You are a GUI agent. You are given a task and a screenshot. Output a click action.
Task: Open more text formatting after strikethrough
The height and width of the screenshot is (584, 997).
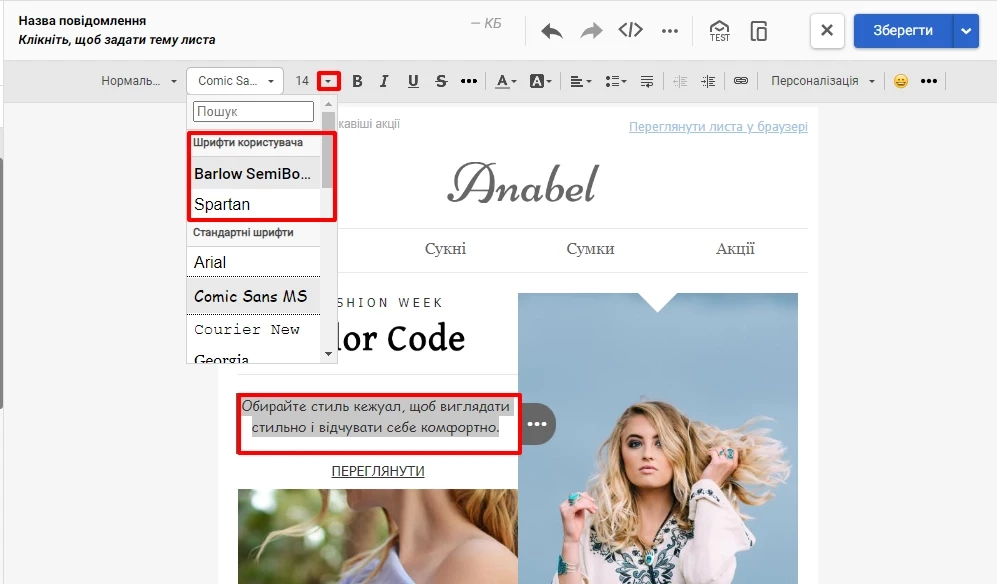(x=469, y=81)
